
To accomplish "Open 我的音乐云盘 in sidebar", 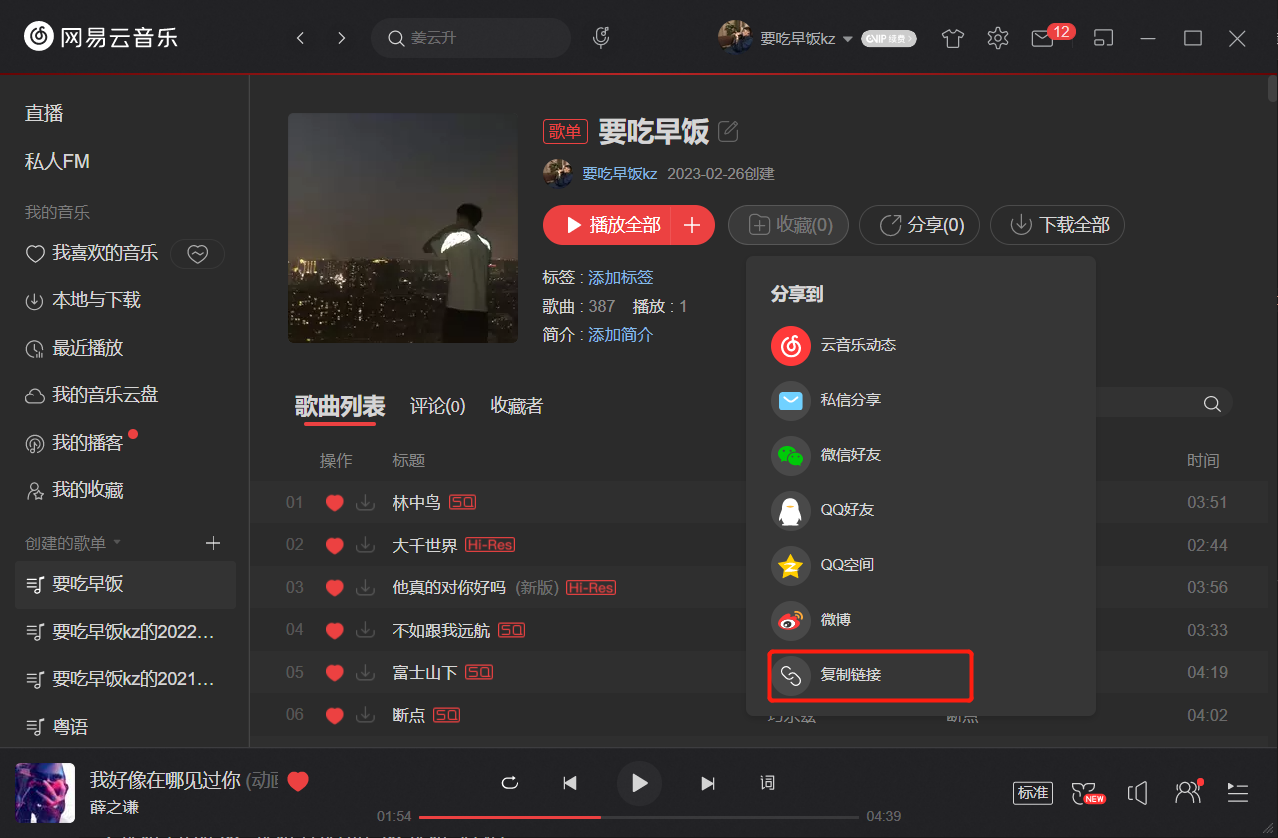I will [92, 395].
